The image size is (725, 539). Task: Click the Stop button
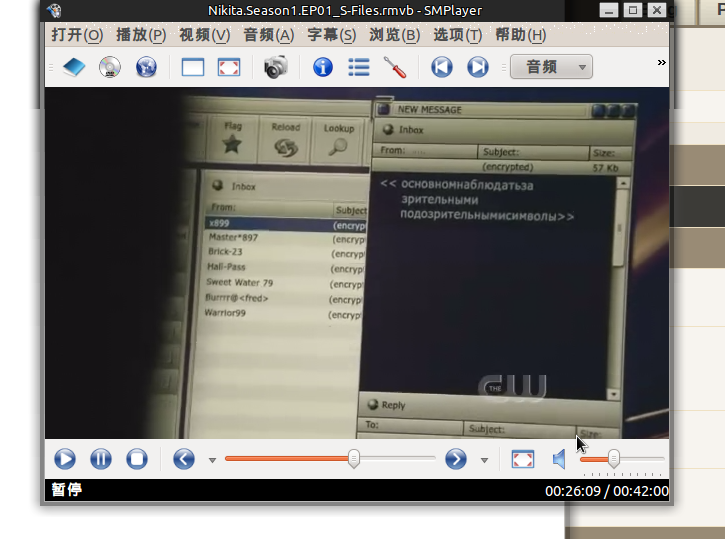pos(137,459)
